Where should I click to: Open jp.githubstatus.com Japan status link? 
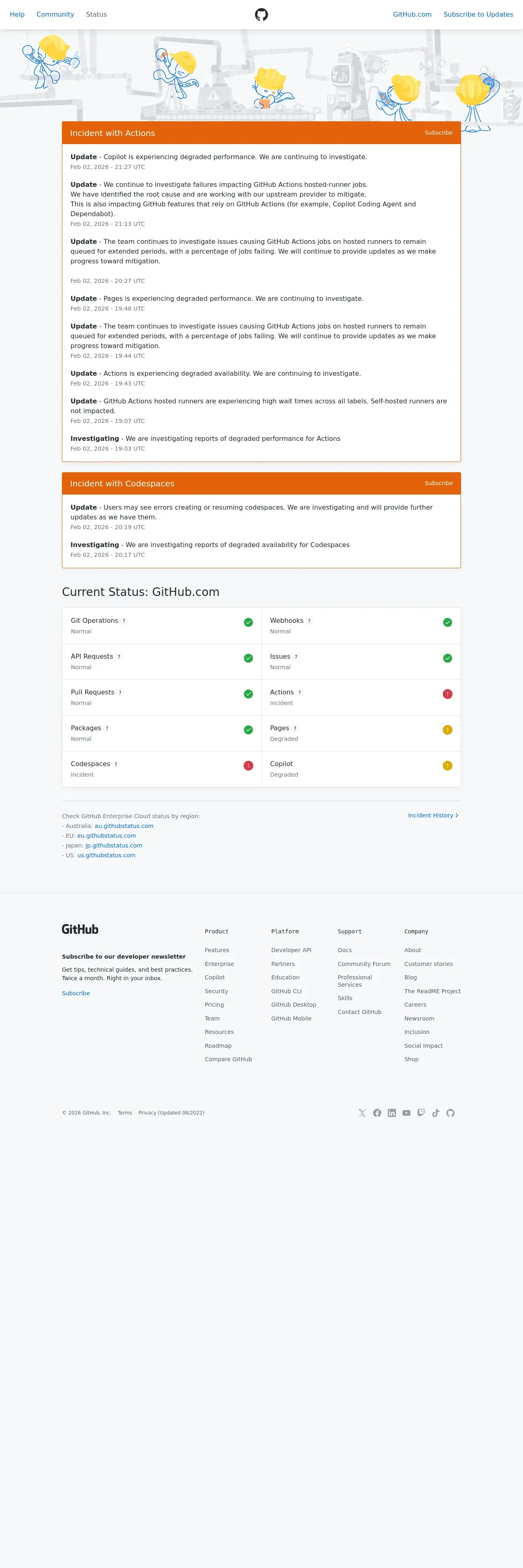point(114,845)
